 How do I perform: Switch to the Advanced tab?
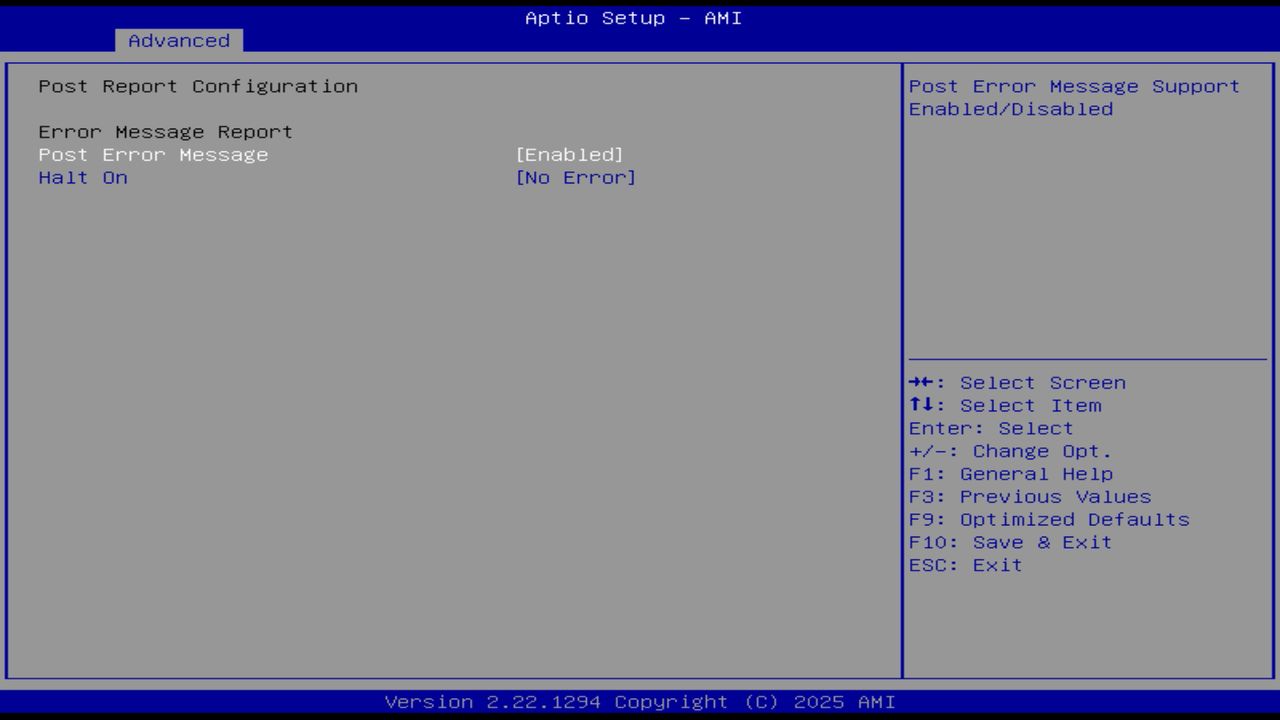pyautogui.click(x=178, y=41)
